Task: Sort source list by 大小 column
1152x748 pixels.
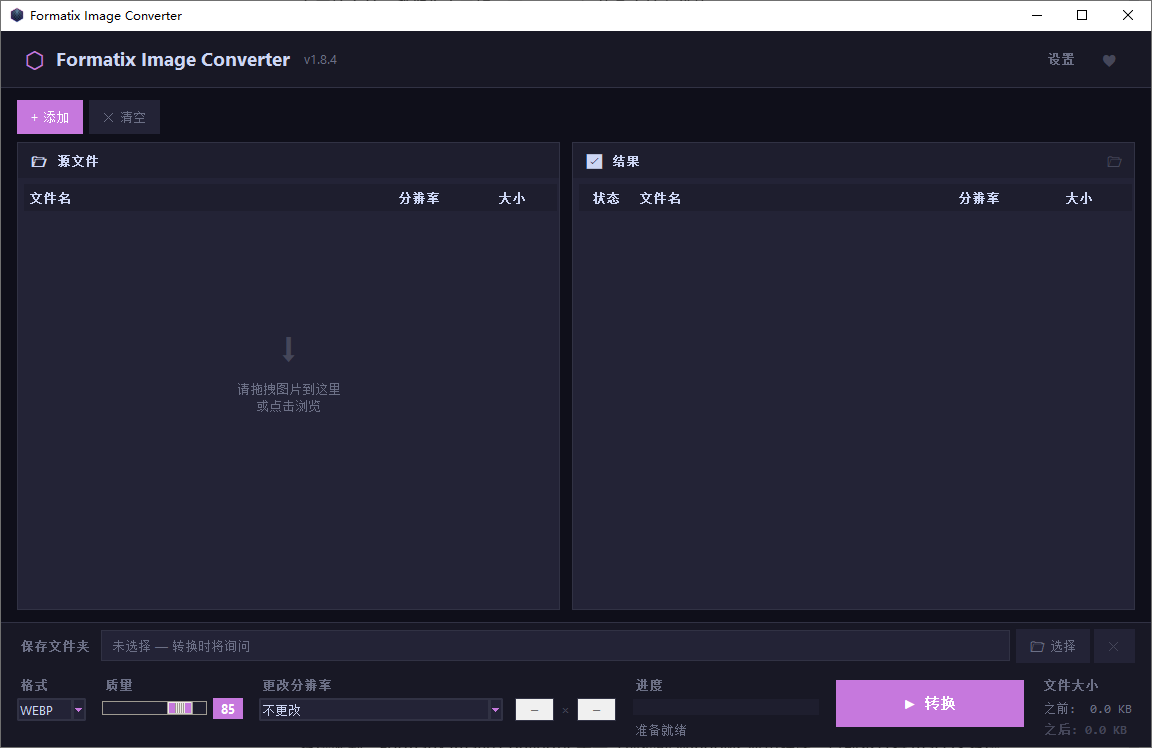Action: click(511, 198)
